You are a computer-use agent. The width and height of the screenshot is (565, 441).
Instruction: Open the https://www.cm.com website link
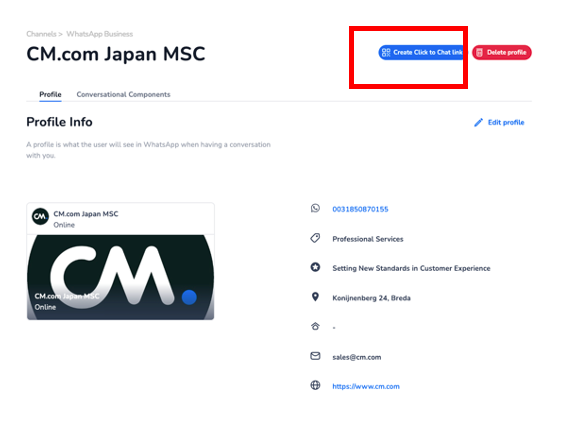366,387
